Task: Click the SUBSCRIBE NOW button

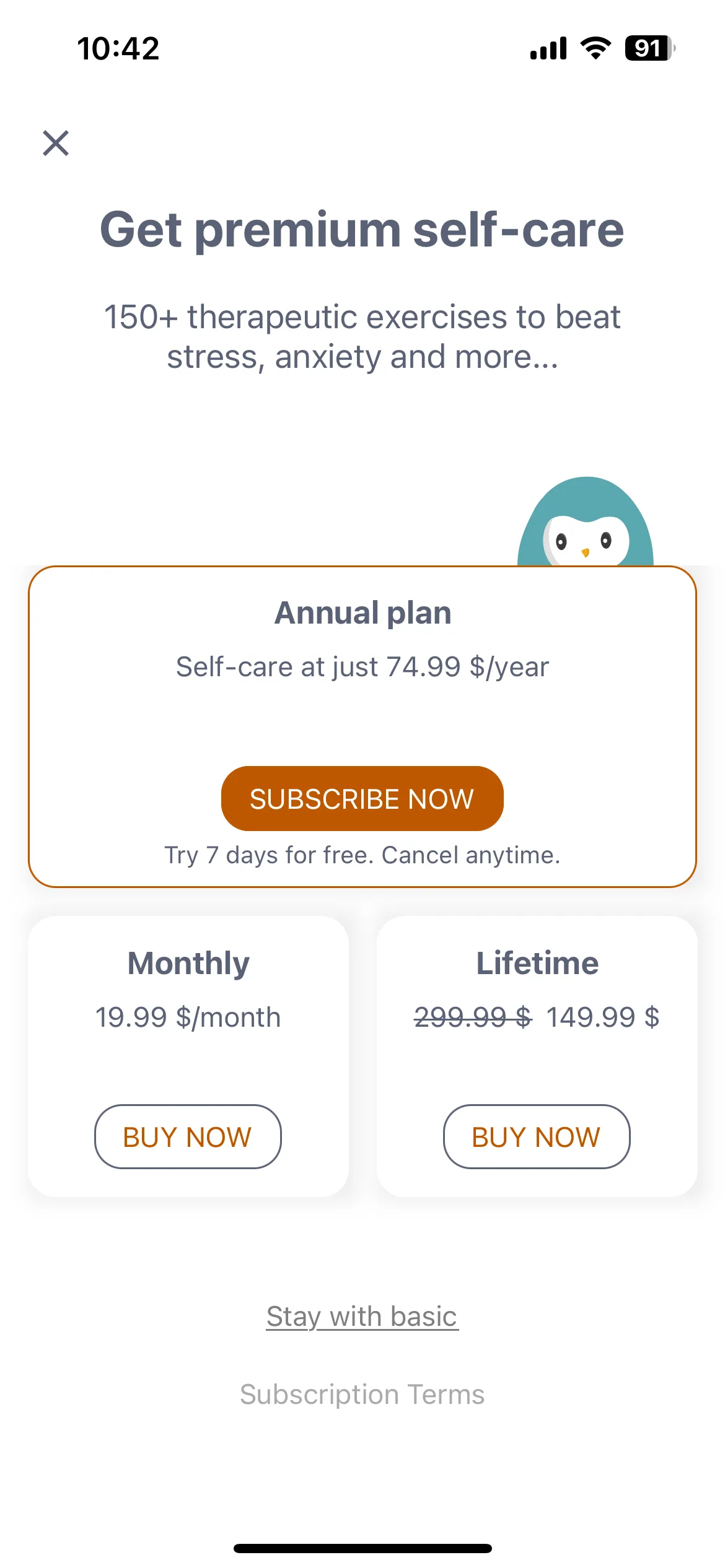Action: 362,798
